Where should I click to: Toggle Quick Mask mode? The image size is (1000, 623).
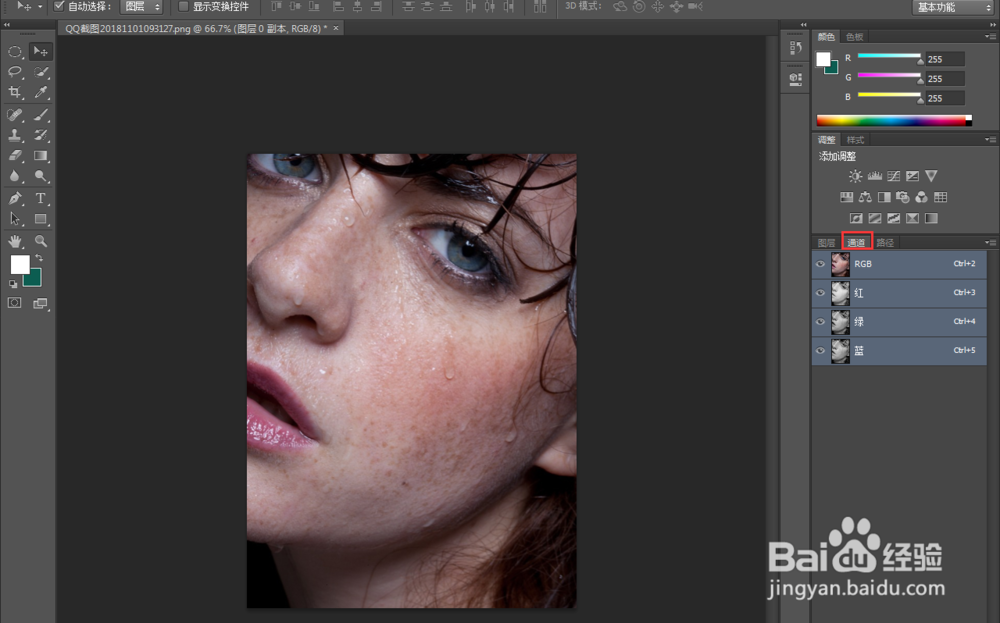tap(15, 304)
